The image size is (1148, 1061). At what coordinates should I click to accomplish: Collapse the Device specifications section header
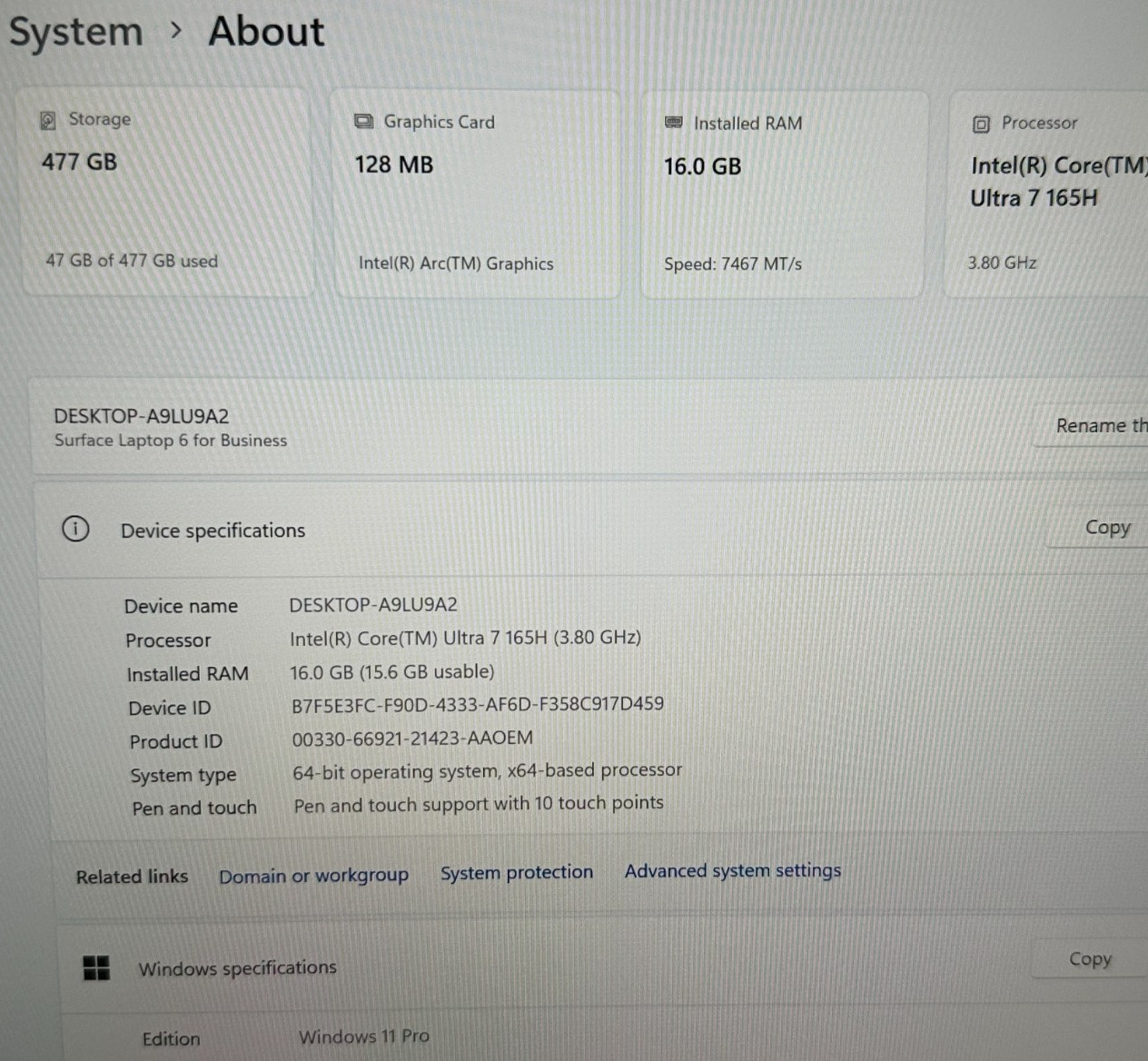590,530
